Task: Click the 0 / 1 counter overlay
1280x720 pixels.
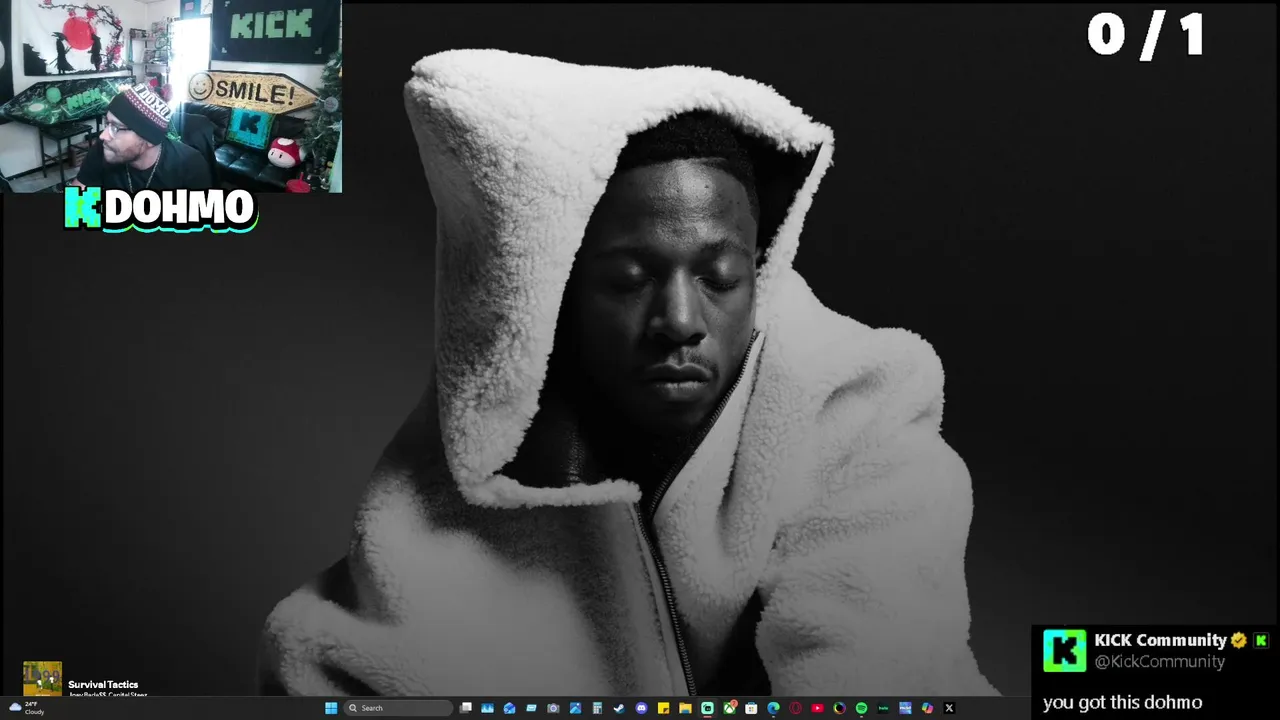Action: pos(1146,35)
